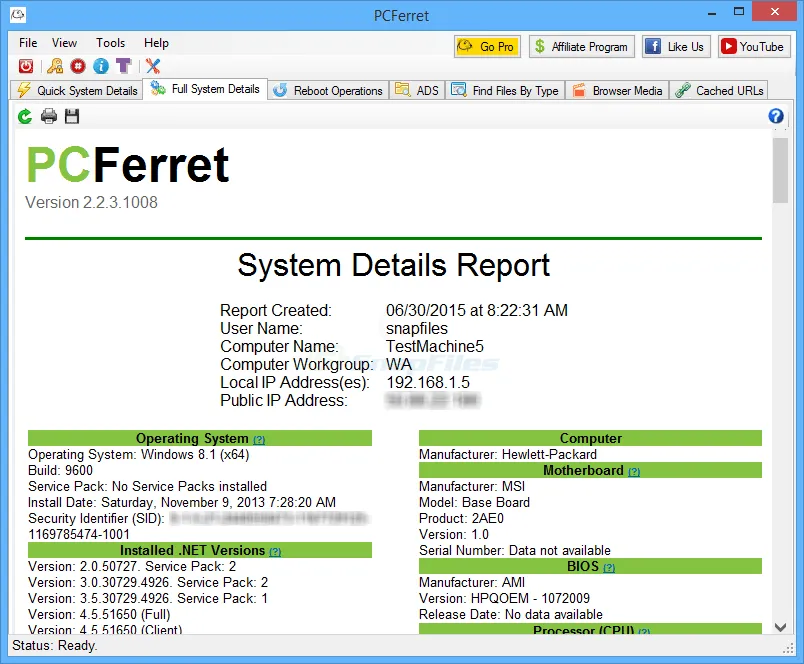Click the red power icon in toolbar

tap(26, 66)
